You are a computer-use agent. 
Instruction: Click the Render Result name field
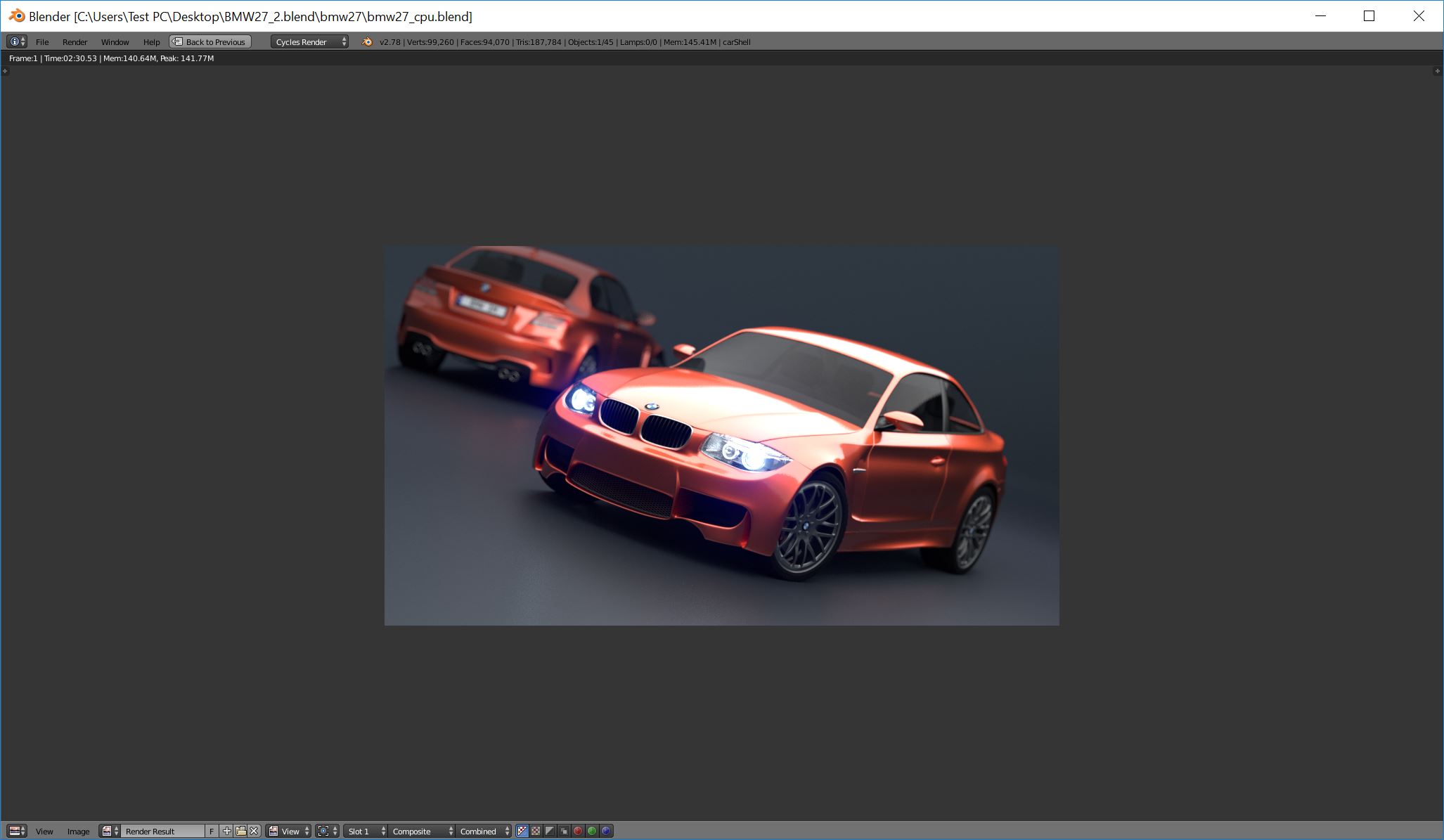(162, 831)
